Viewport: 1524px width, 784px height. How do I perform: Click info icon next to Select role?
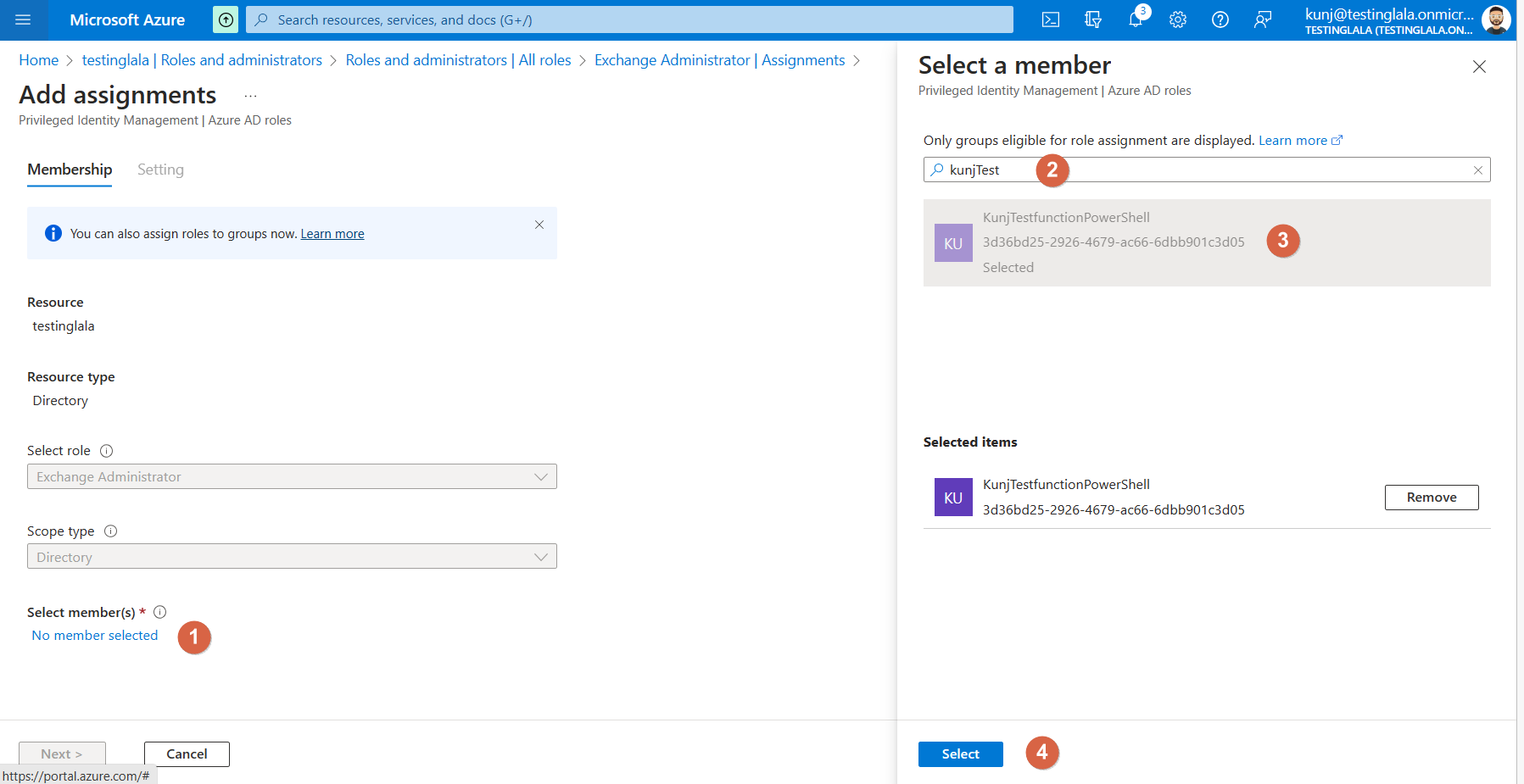coord(106,451)
